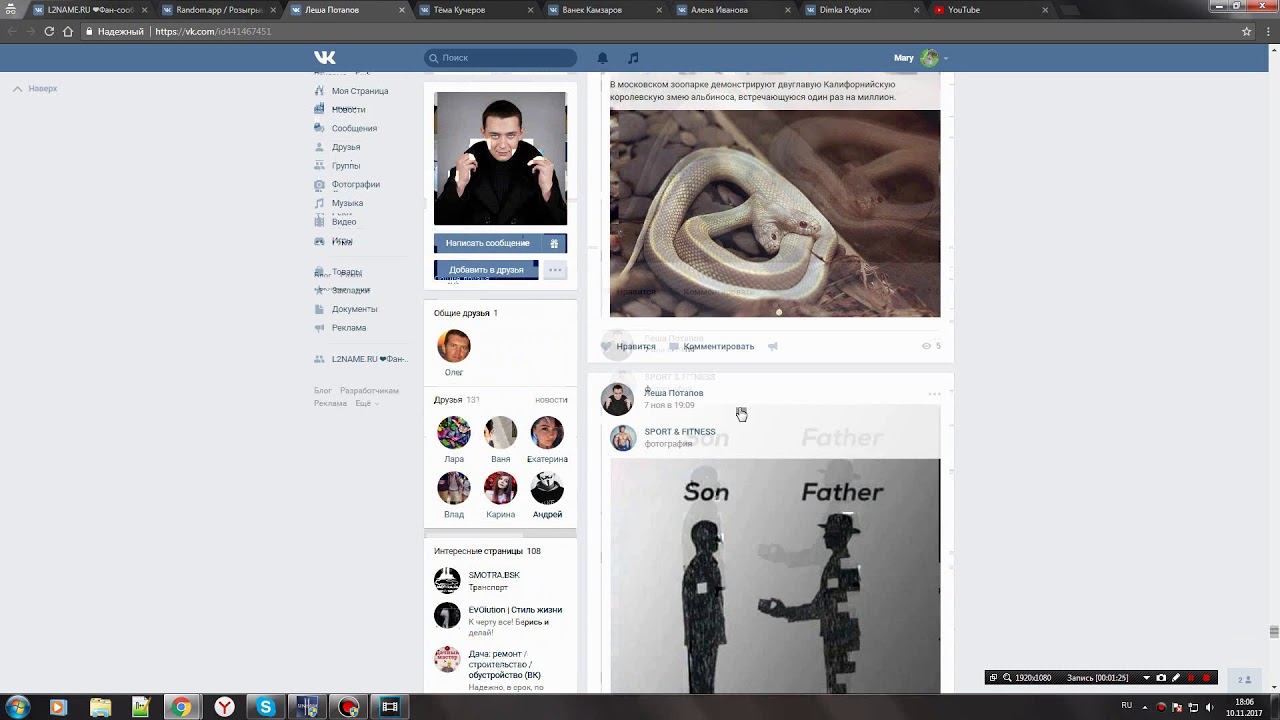Open VK notifications bell
This screenshot has width=1280, height=720.
coord(603,58)
